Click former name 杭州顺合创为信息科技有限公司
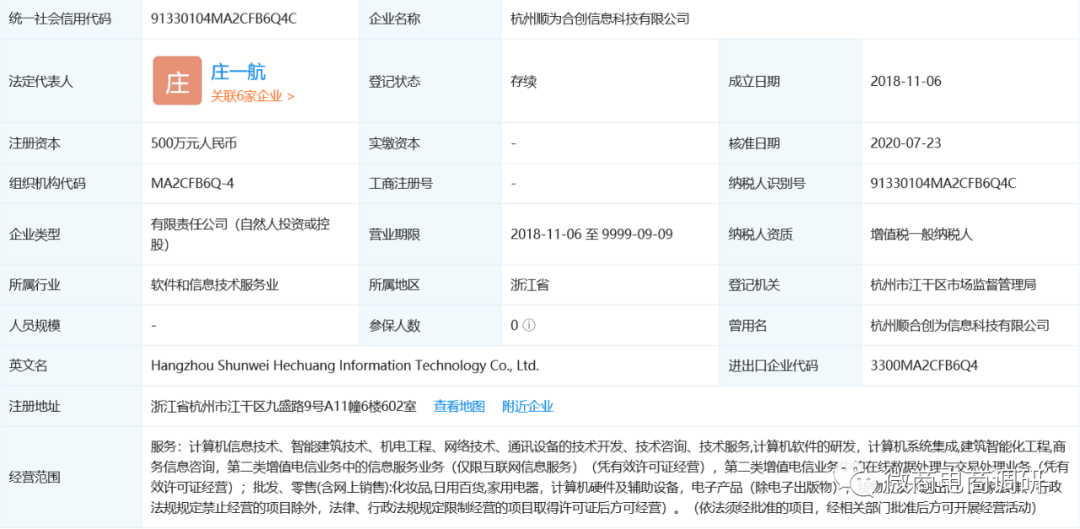 click(959, 325)
